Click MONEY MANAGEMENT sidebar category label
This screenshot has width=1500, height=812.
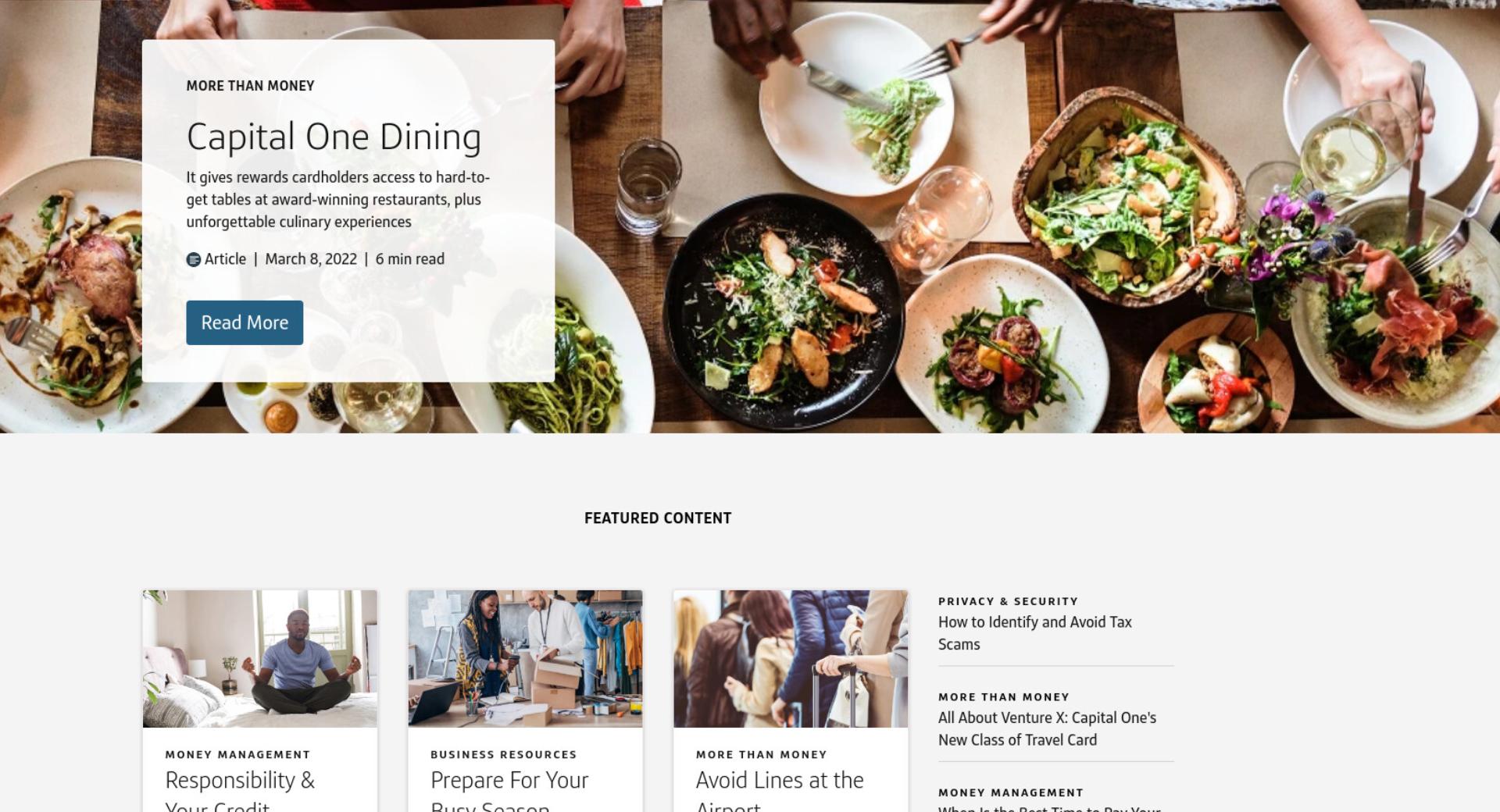coord(1011,792)
